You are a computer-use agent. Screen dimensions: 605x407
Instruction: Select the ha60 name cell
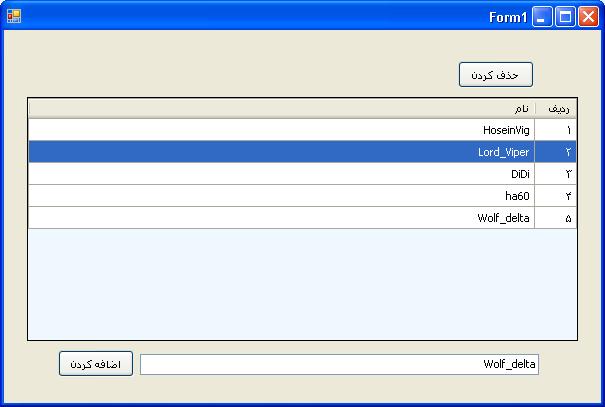[282, 196]
